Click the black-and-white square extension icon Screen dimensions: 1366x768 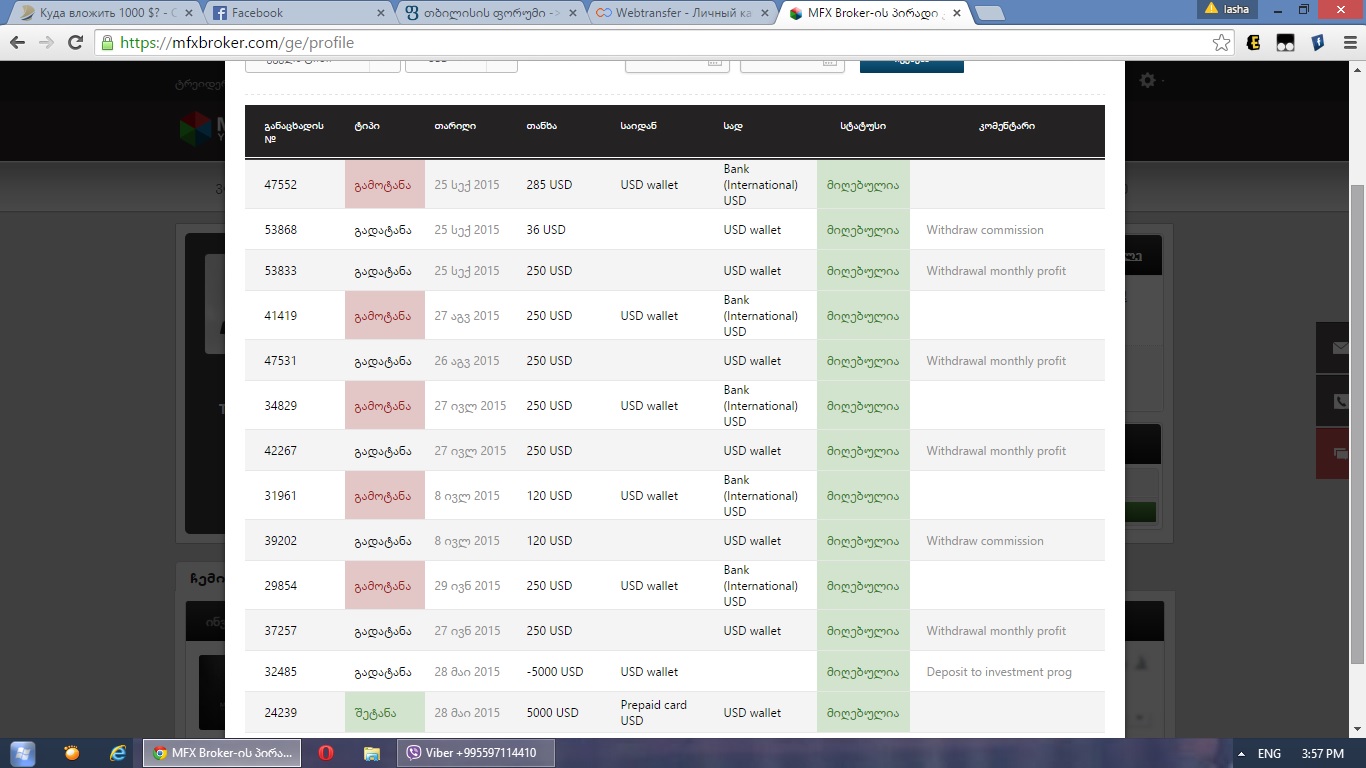(1285, 43)
